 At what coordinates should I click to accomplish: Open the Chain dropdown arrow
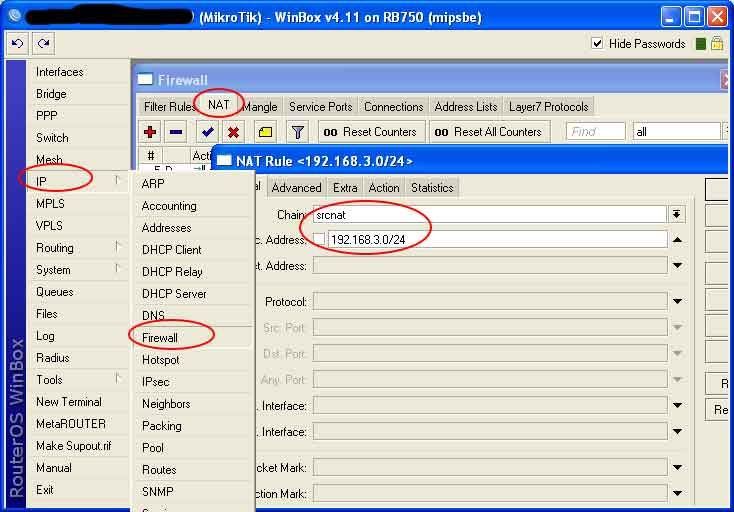click(x=676, y=214)
